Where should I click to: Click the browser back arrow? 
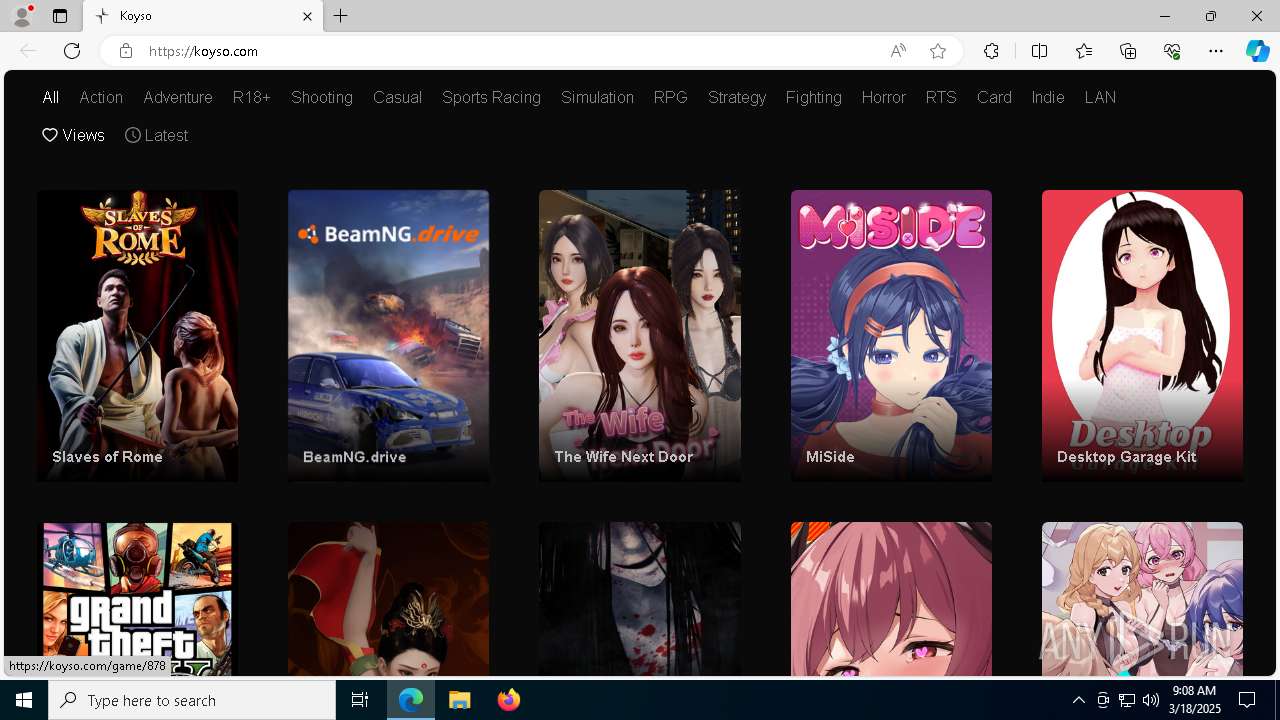(28, 51)
